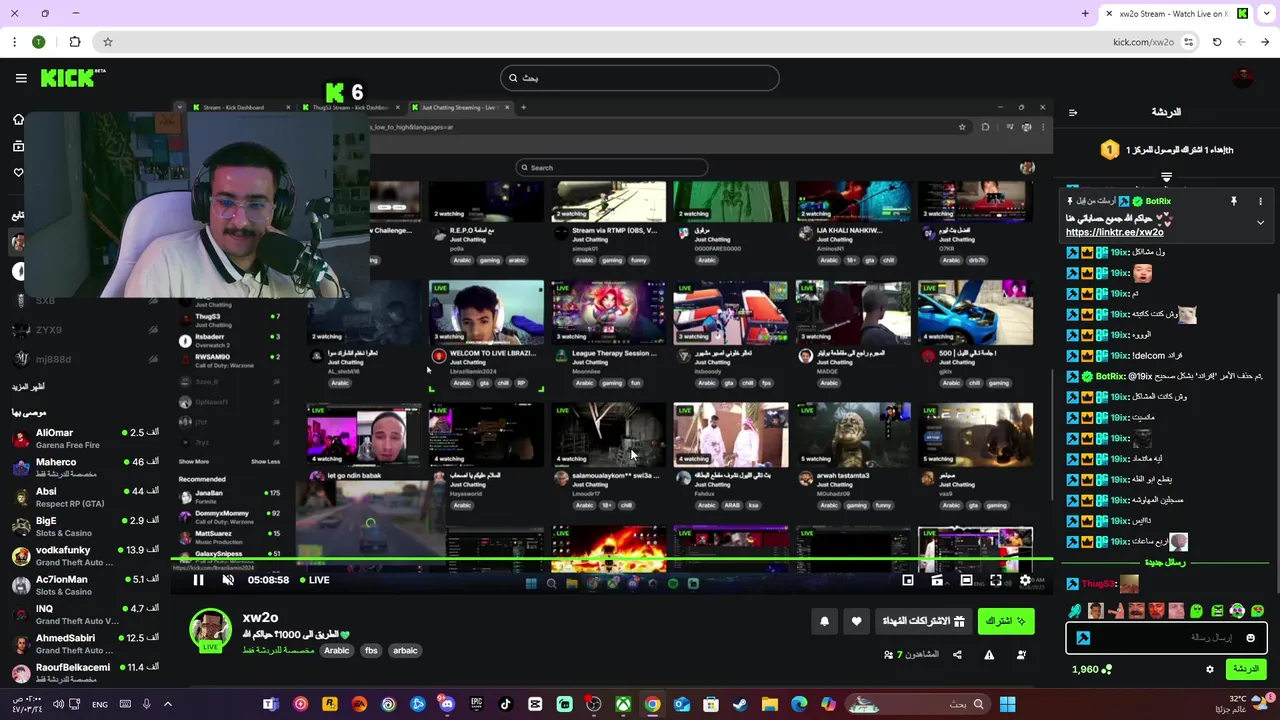
Task: Open the linktr.ee/xw2o link
Action: tap(1114, 232)
